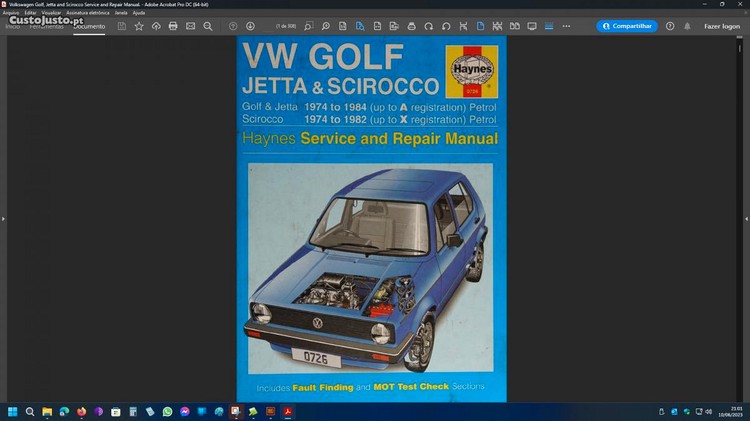Expand the left navigation pane arrow

(x=3, y=218)
